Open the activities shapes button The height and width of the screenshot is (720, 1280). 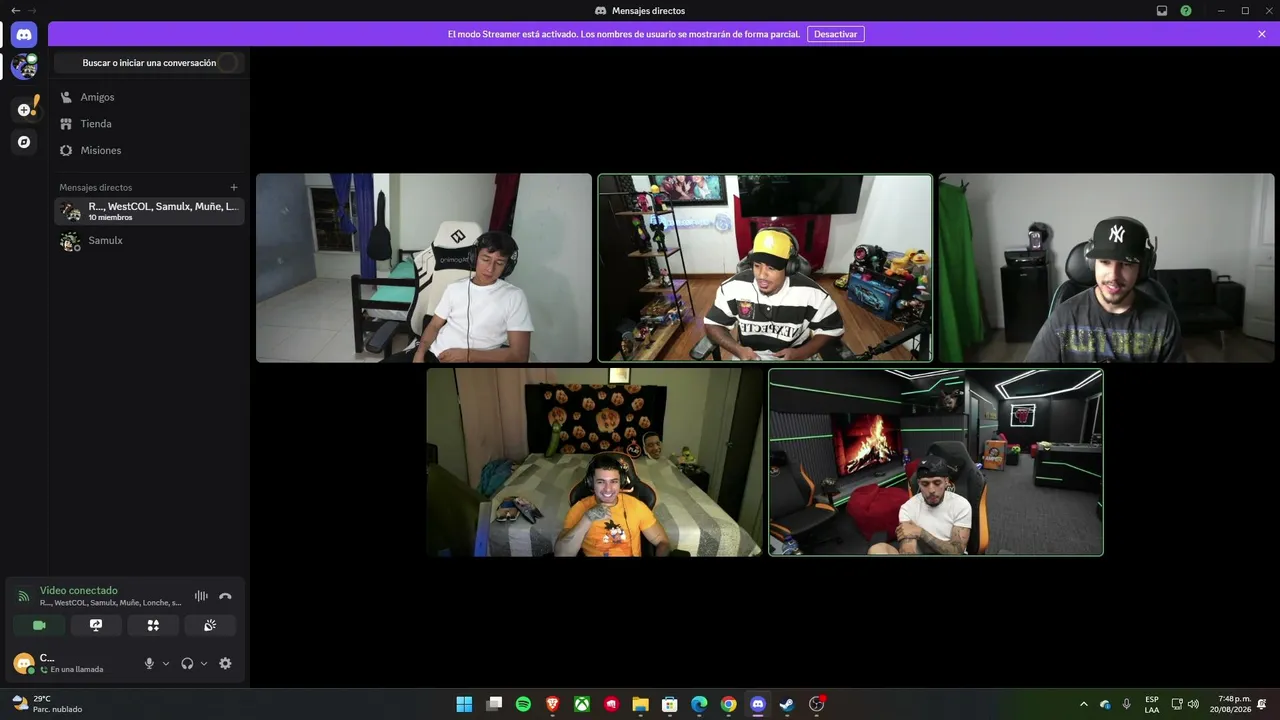point(153,625)
